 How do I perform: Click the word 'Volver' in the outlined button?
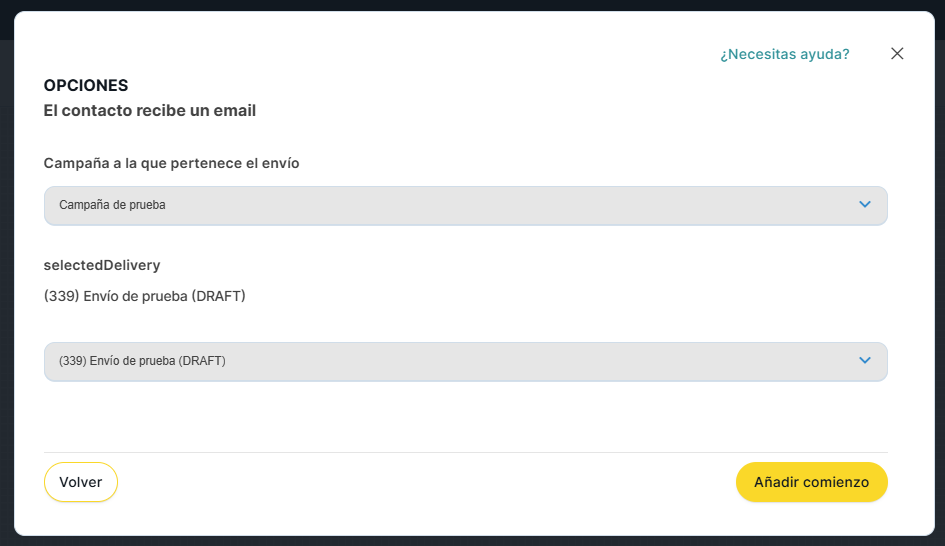coord(81,482)
